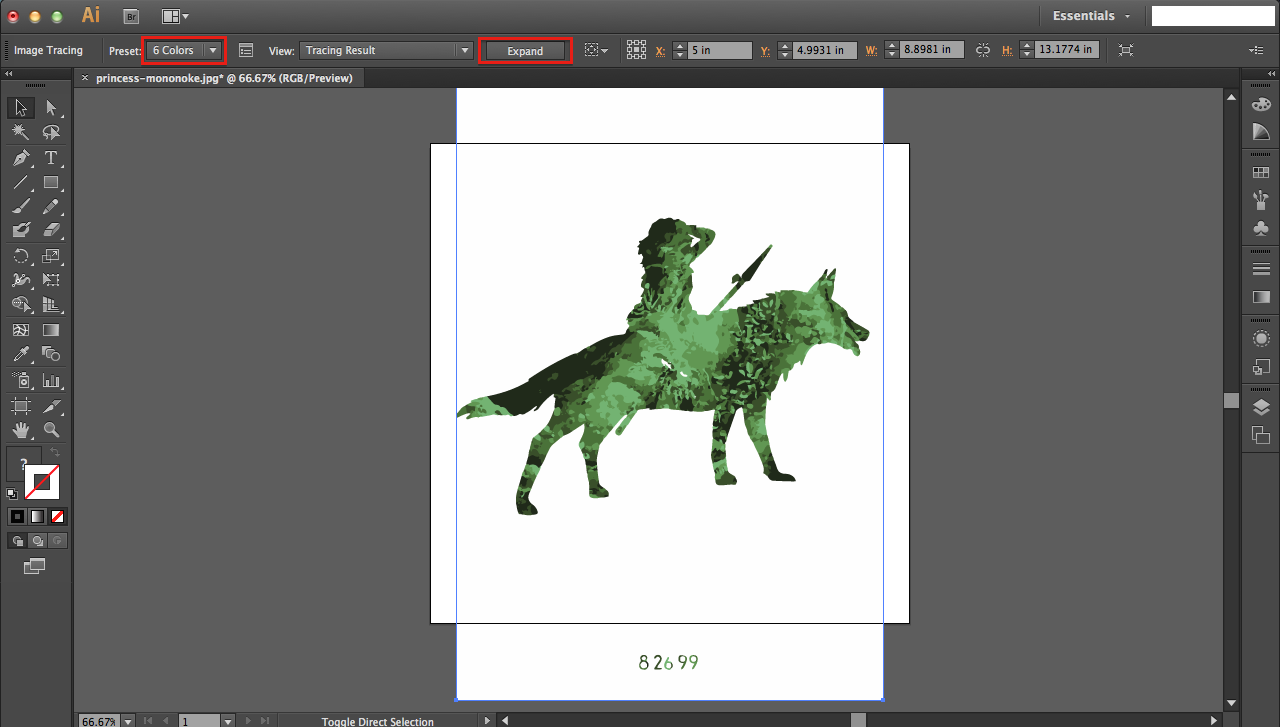The image size is (1280, 727).
Task: Select the Gradient tool in toolbox
Action: 51,330
